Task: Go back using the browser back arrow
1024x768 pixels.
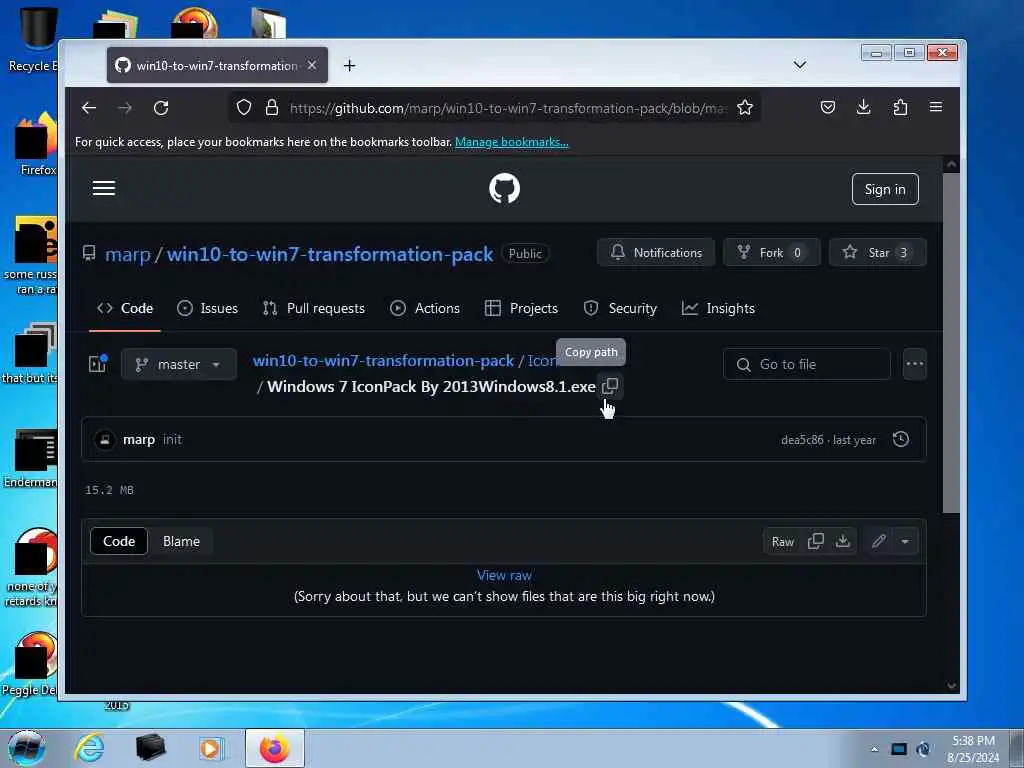Action: pyautogui.click(x=89, y=108)
